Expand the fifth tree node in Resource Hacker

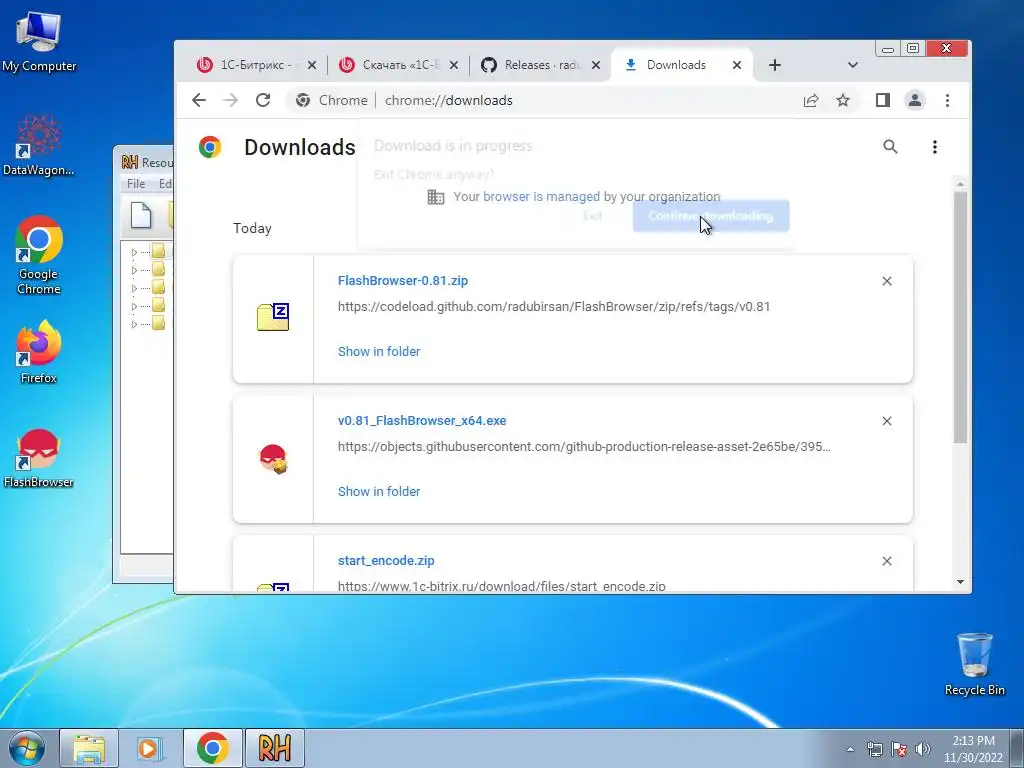[134, 324]
